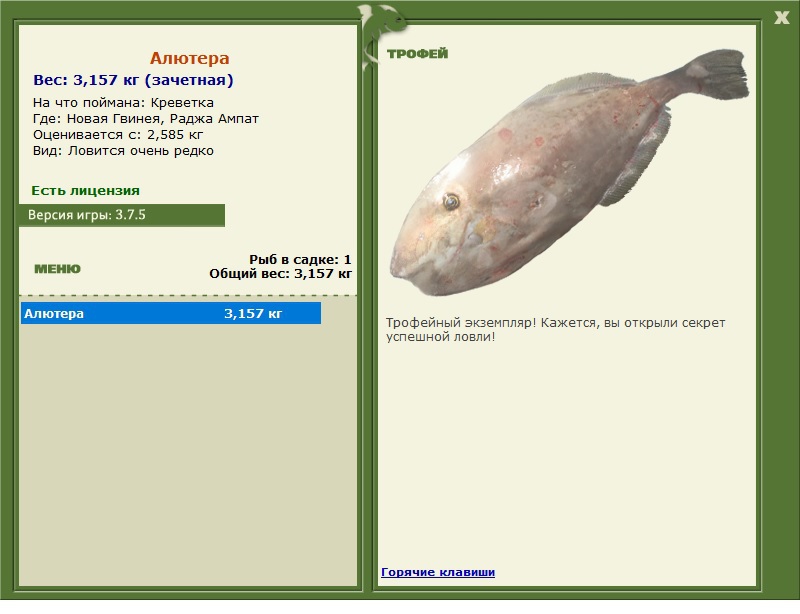Click the Версия игры: 3.7.5 bar

point(122,215)
